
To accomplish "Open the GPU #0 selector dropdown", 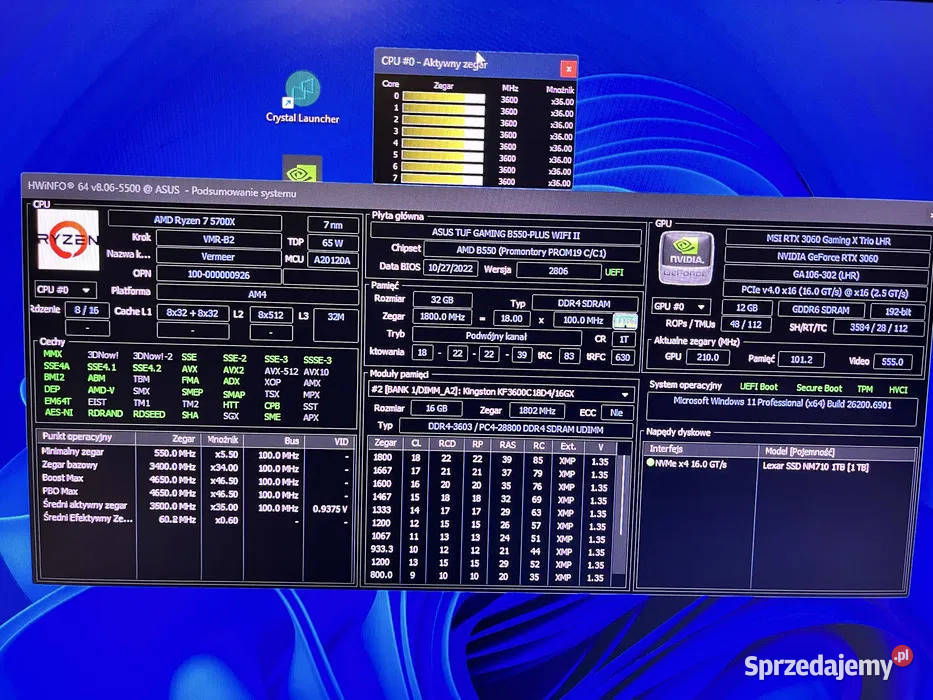I will [x=683, y=305].
